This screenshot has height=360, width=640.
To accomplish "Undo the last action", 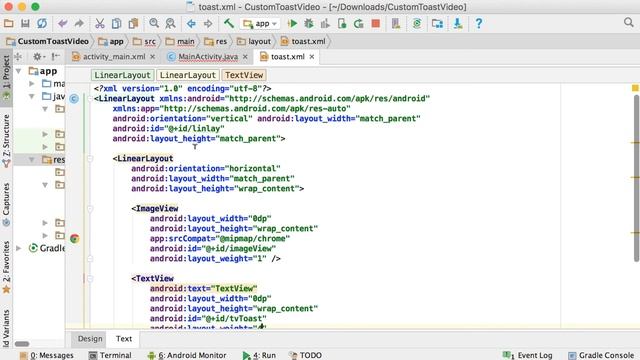I will coord(62,24).
